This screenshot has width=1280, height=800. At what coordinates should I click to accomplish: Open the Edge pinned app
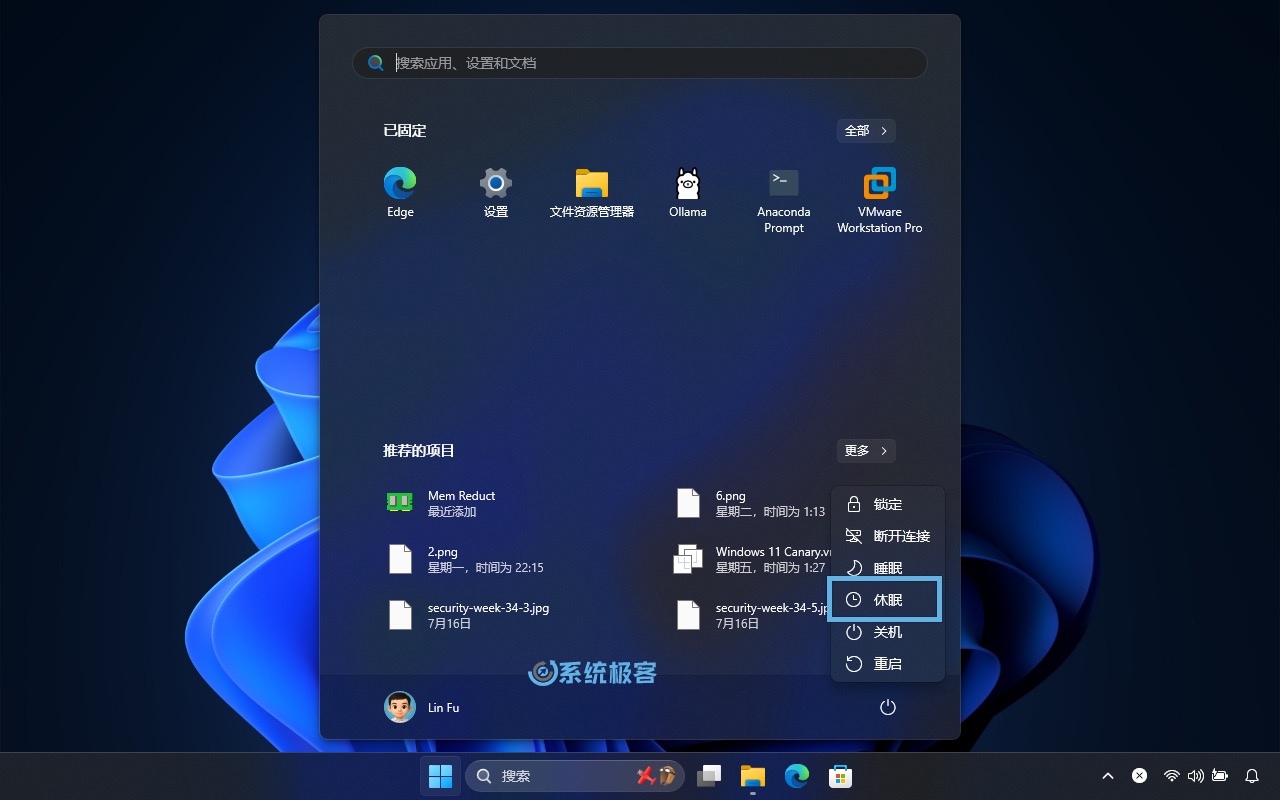point(400,193)
